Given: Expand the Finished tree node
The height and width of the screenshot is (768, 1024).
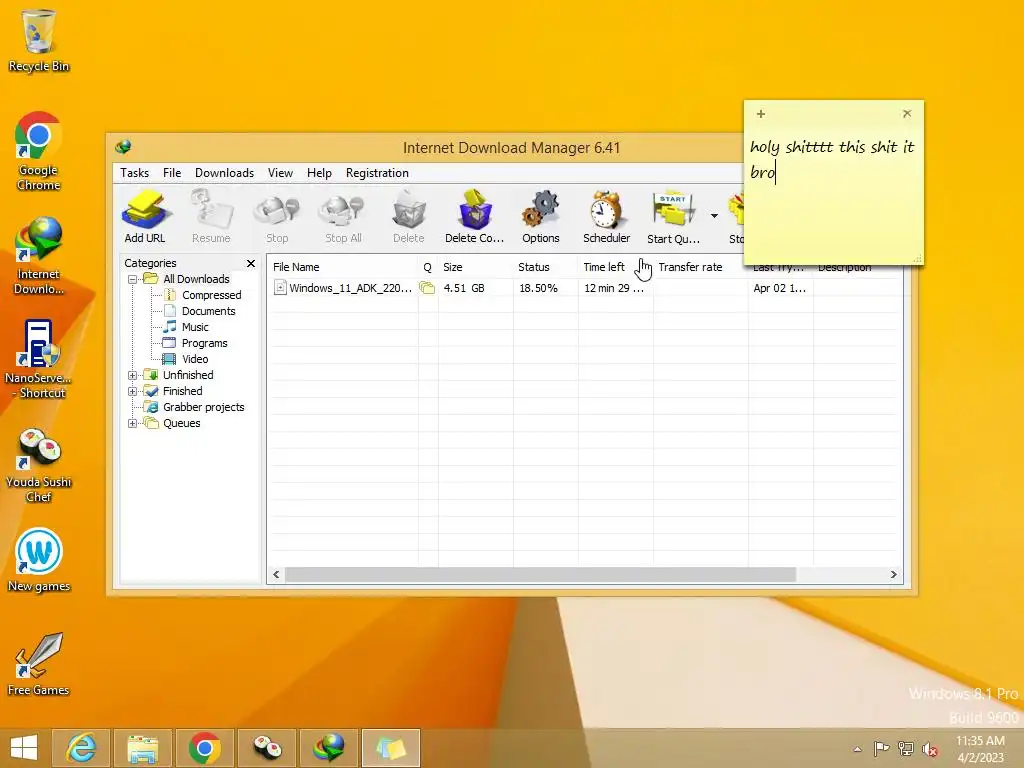Looking at the screenshot, I should point(133,391).
